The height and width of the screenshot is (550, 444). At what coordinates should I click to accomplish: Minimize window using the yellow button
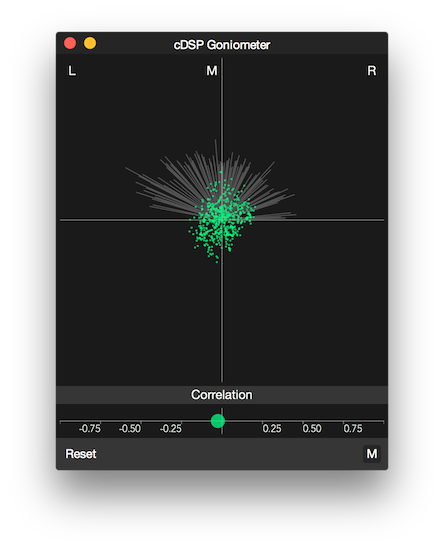(90, 43)
